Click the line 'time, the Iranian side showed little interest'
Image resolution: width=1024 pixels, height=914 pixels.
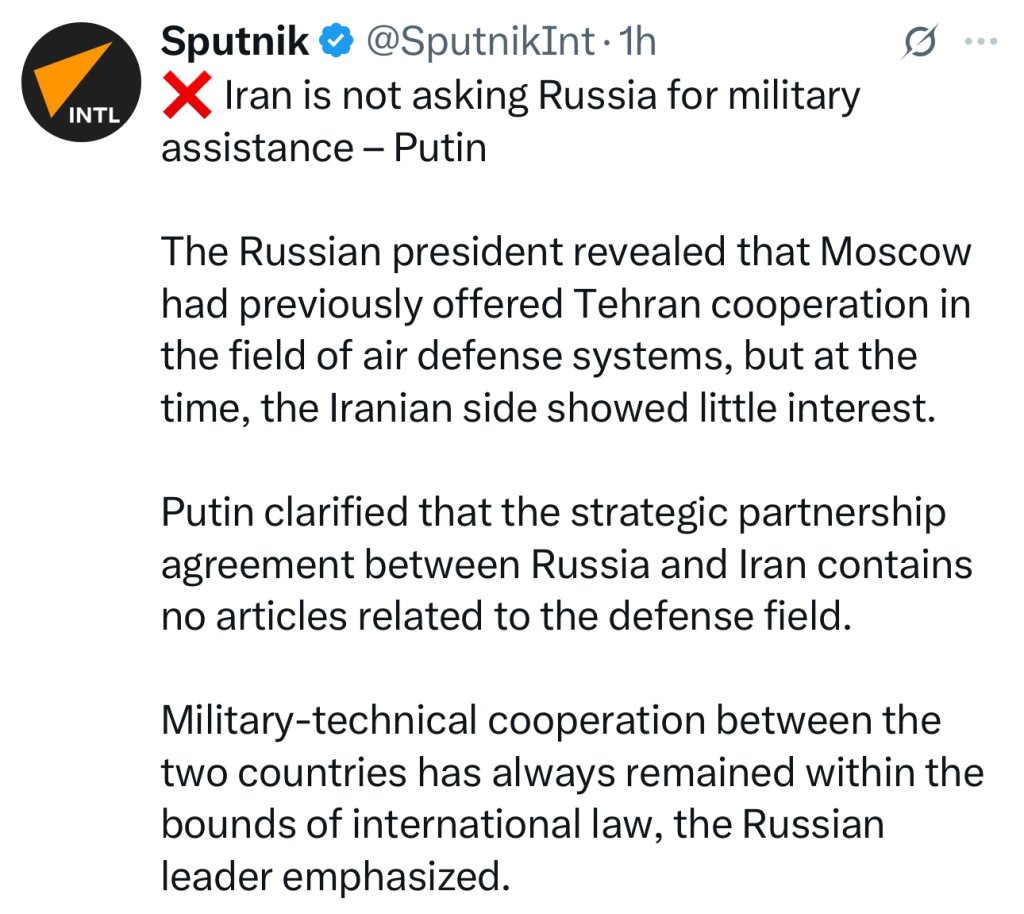(x=549, y=409)
